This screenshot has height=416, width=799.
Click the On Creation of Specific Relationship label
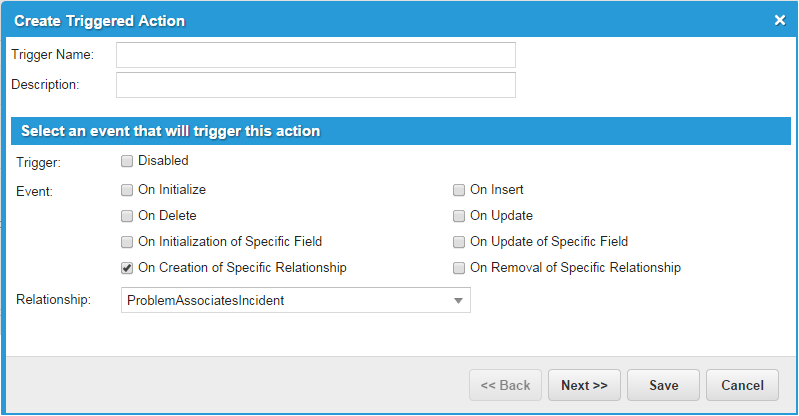click(242, 268)
